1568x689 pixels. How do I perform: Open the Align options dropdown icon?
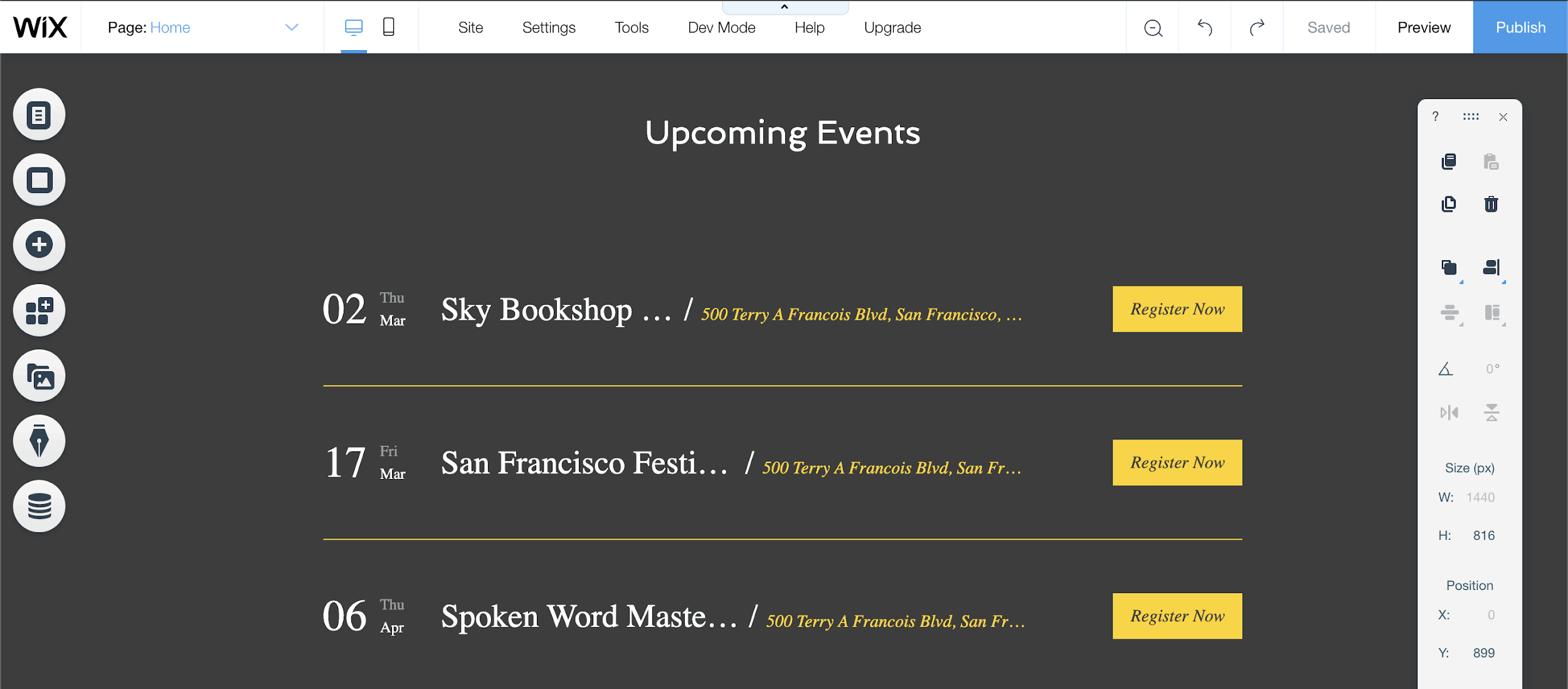1493,268
